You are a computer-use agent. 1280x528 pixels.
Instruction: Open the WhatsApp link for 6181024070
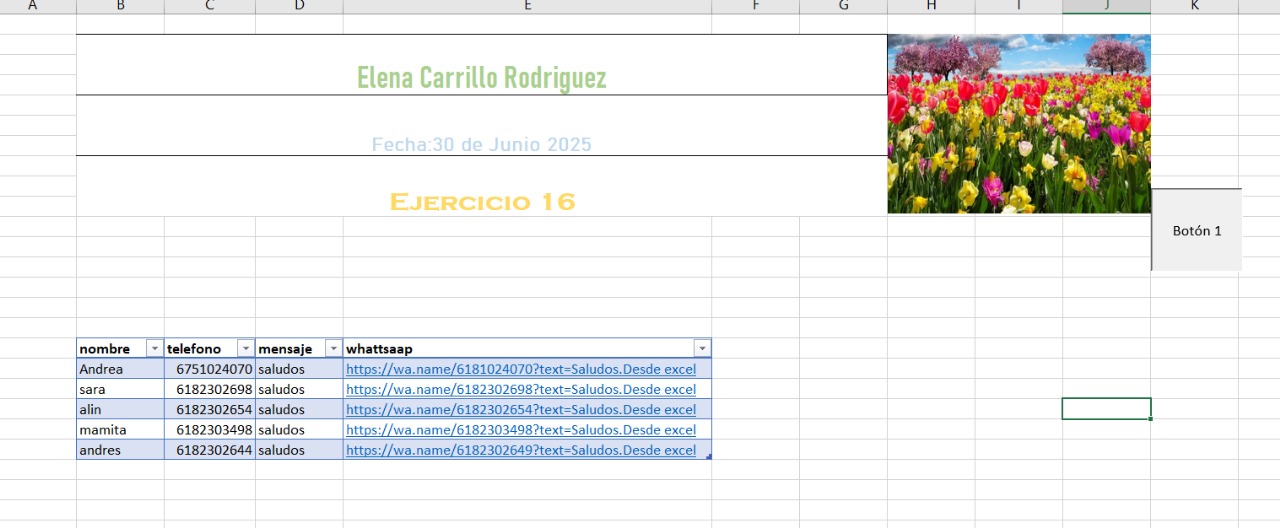[x=520, y=369]
